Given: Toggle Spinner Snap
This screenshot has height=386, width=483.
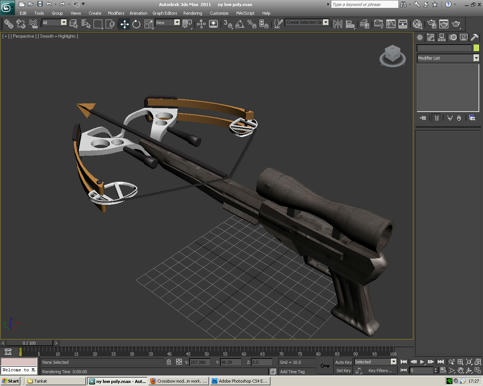Looking at the screenshot, I should pyautogui.click(x=264, y=24).
